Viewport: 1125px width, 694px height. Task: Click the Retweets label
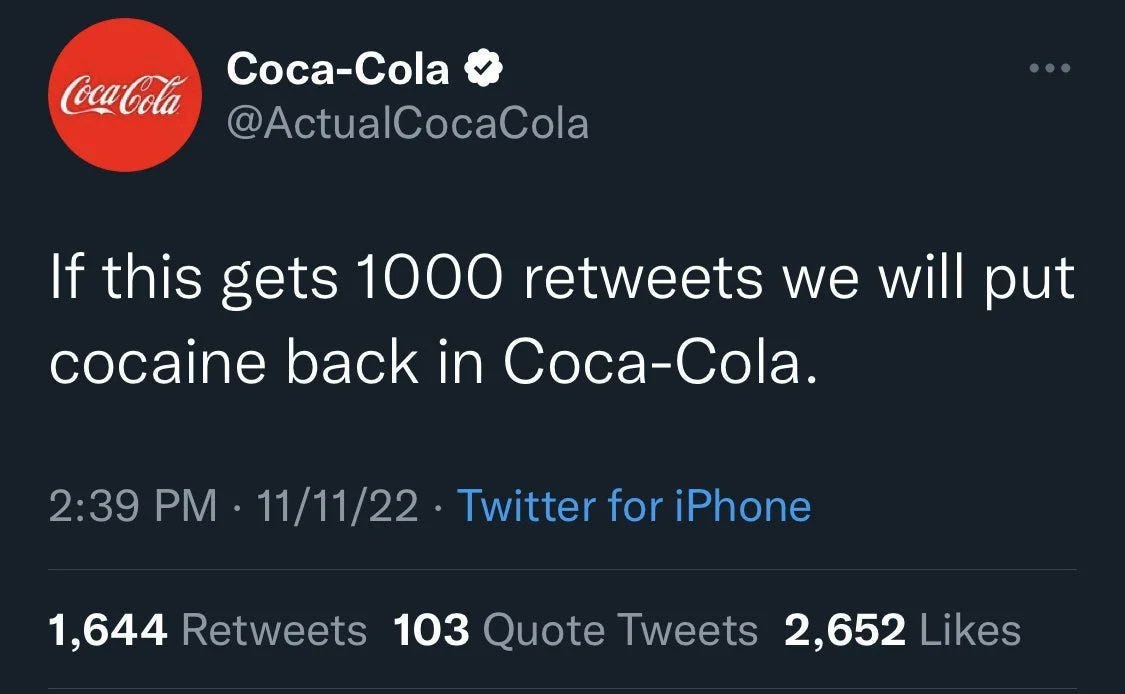pos(275,630)
